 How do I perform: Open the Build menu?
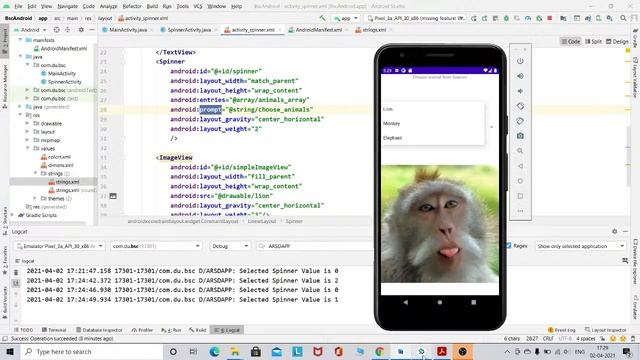pos(152,6)
